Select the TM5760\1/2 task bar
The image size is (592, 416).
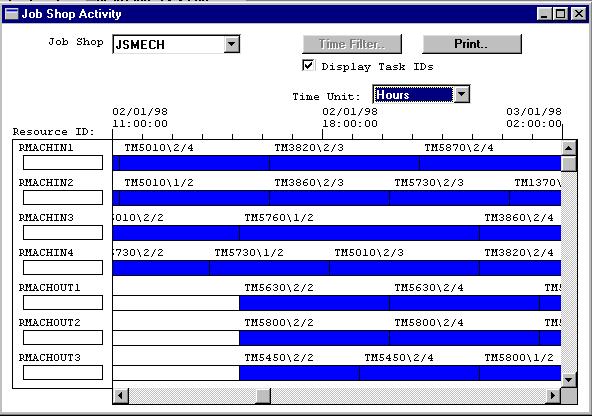coord(359,233)
